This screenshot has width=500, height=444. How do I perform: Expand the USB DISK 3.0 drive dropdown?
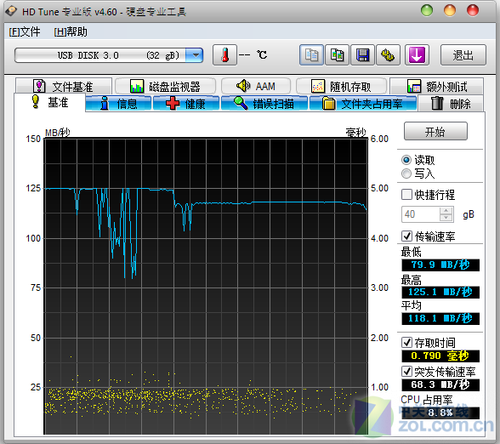coord(194,55)
